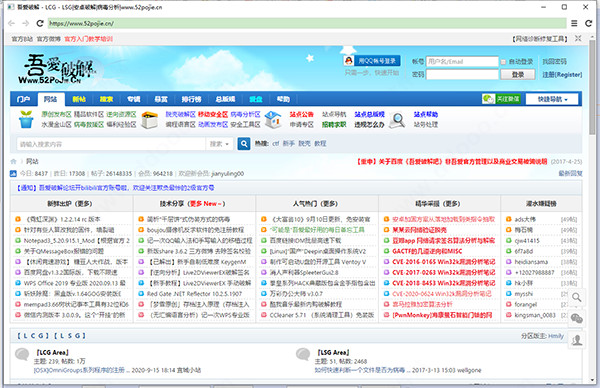The image size is (600, 388).
Task: Open the CVE-2018-8453 Win32k post
Action: tap(443, 283)
